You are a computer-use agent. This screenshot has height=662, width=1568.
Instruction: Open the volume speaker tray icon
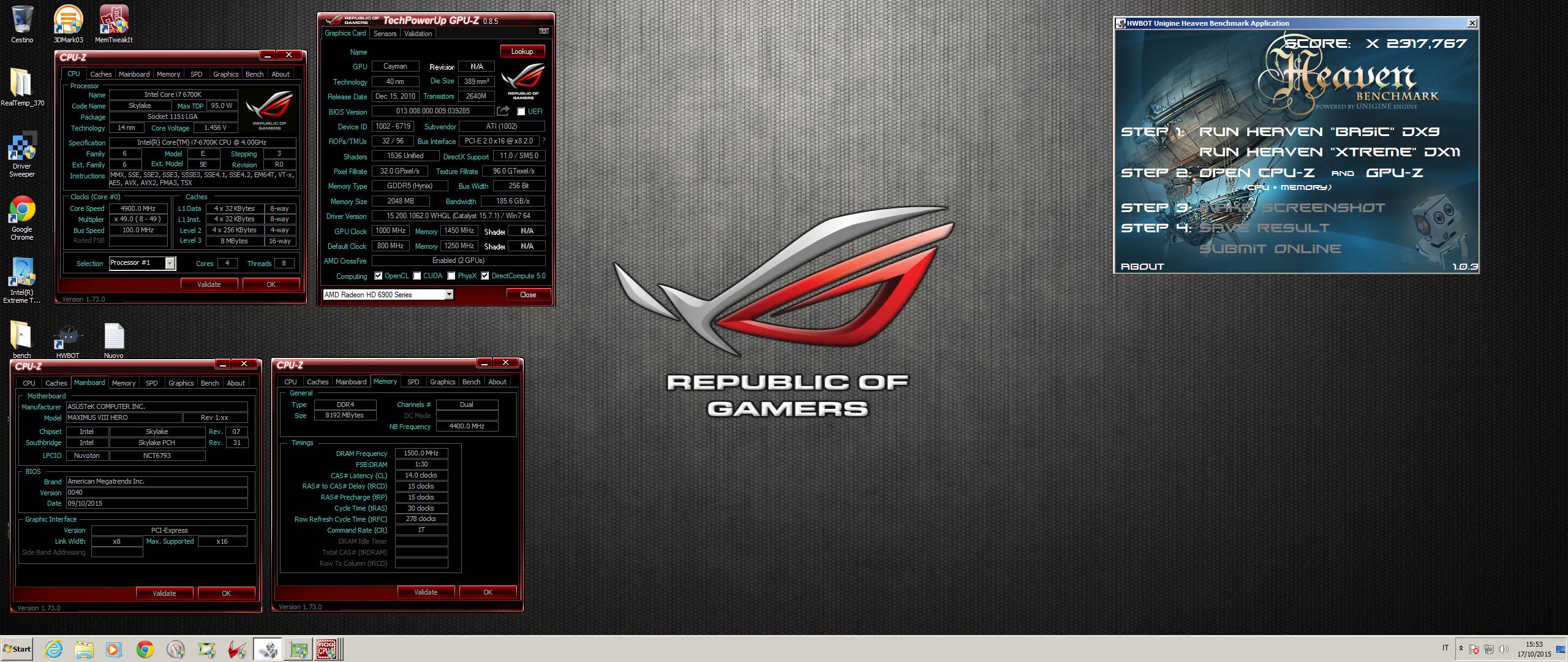(x=1503, y=649)
